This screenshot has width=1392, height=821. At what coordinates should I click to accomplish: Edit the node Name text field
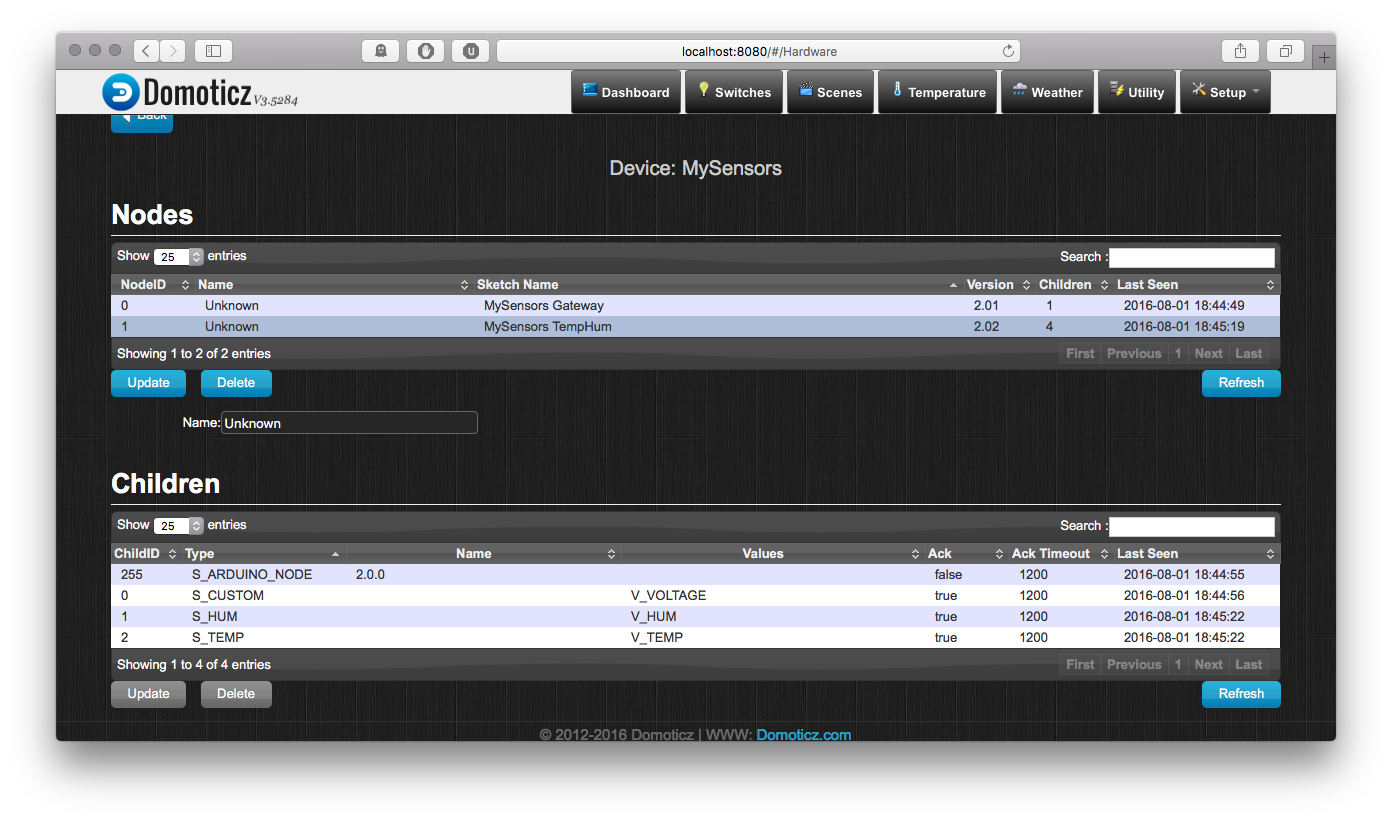click(x=349, y=423)
